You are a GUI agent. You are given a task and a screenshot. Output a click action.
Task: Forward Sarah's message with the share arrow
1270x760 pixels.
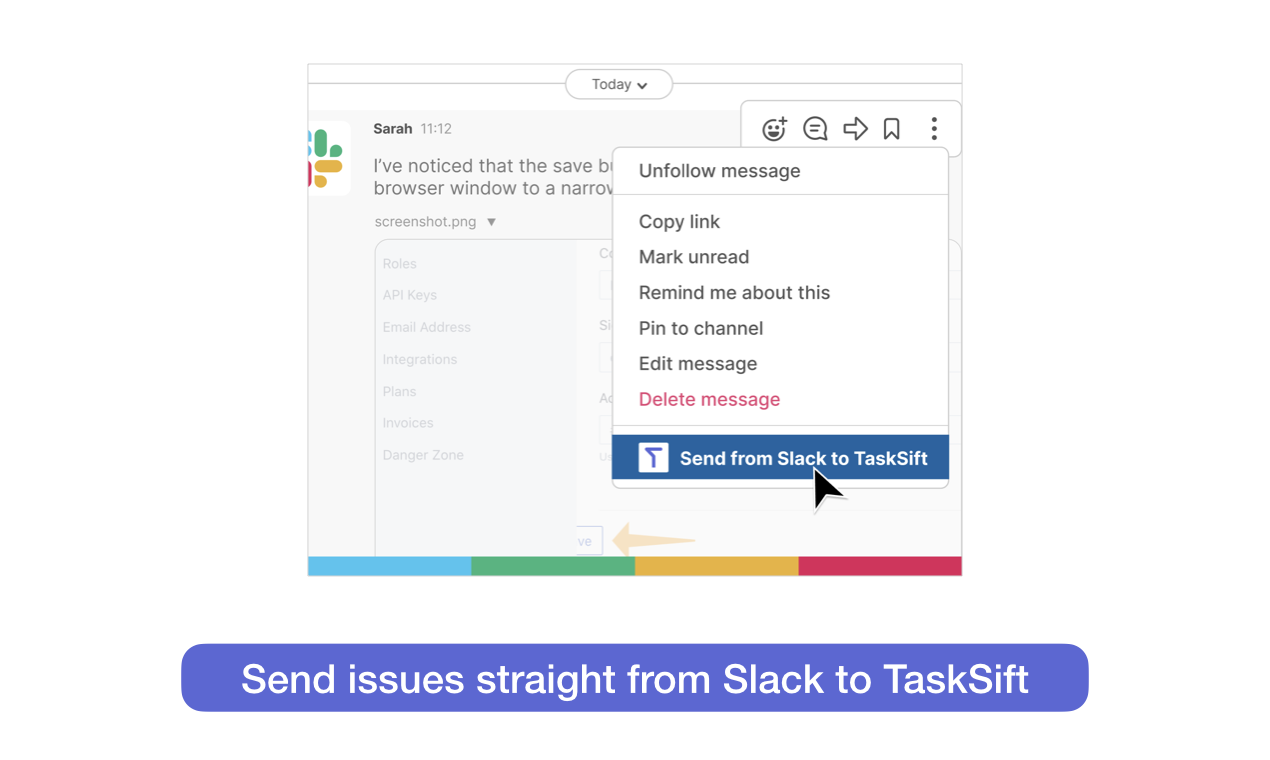[x=855, y=128]
